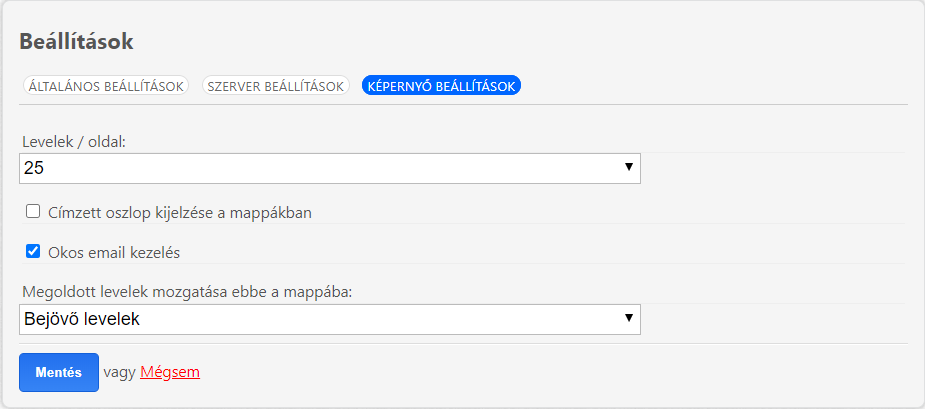925x409 pixels.
Task: Click the Címzett oszlop kijelzése a mappákban label
Action: coord(180,213)
